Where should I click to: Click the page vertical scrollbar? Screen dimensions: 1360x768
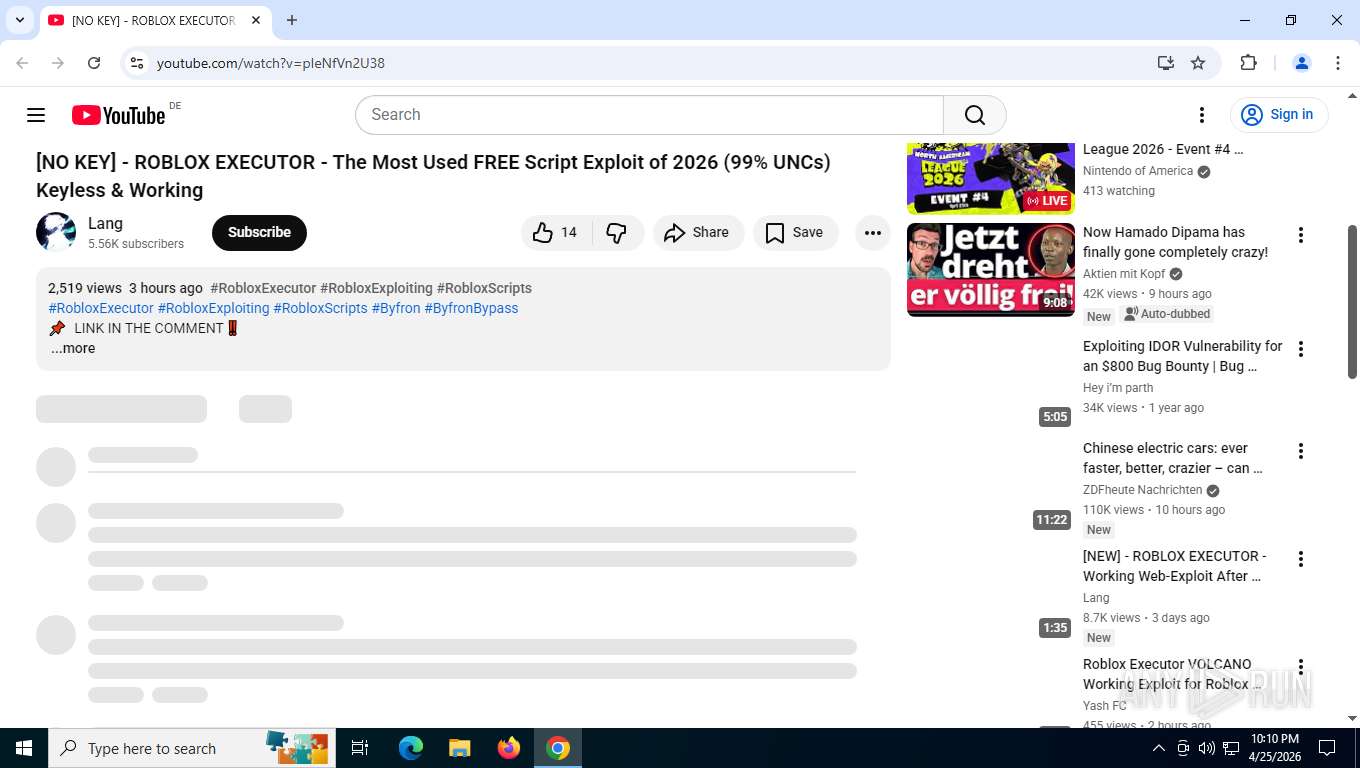[1352, 301]
